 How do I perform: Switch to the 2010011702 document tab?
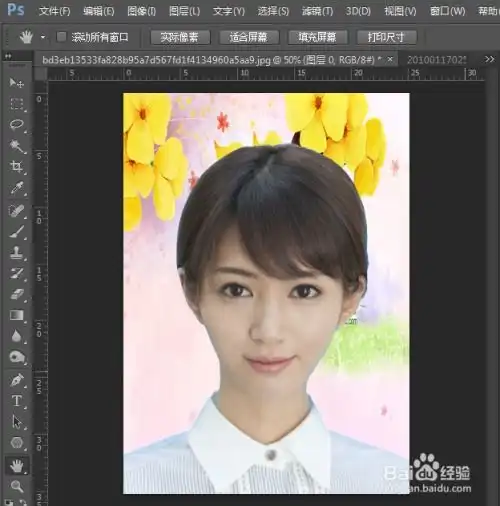tap(436, 60)
